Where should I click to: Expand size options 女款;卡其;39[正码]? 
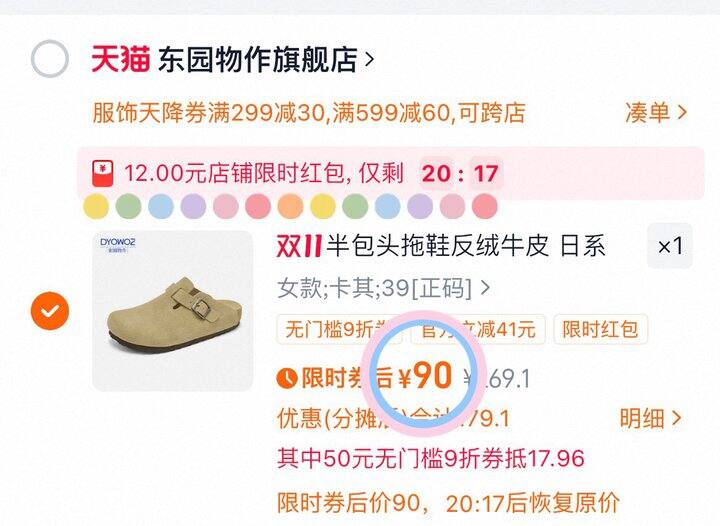point(384,288)
